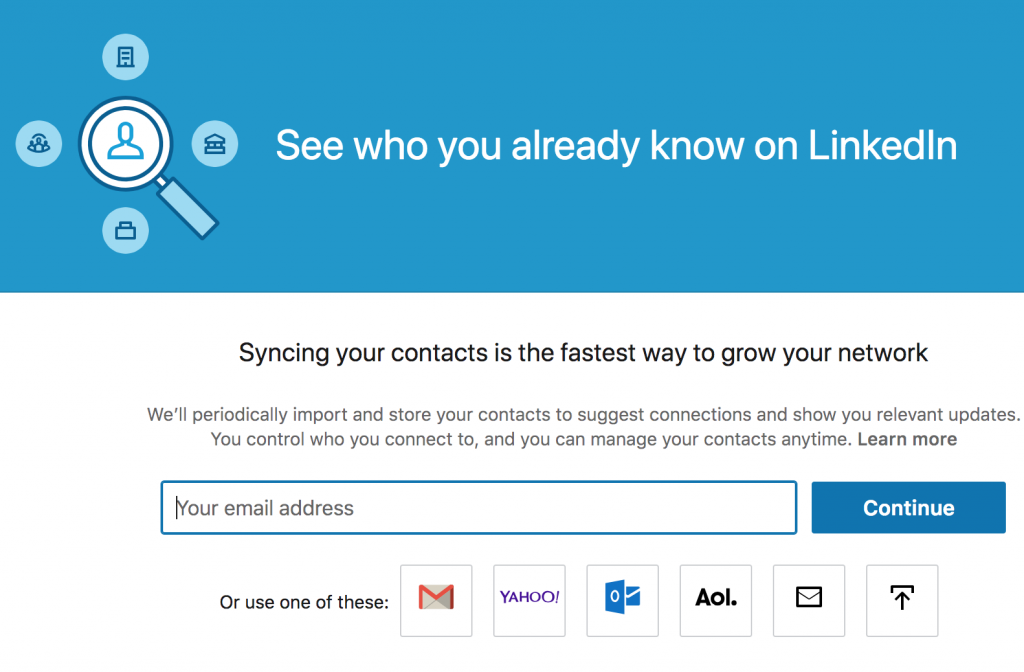The image size is (1024, 672).
Task: Click into the Your email address field
Action: click(x=479, y=507)
